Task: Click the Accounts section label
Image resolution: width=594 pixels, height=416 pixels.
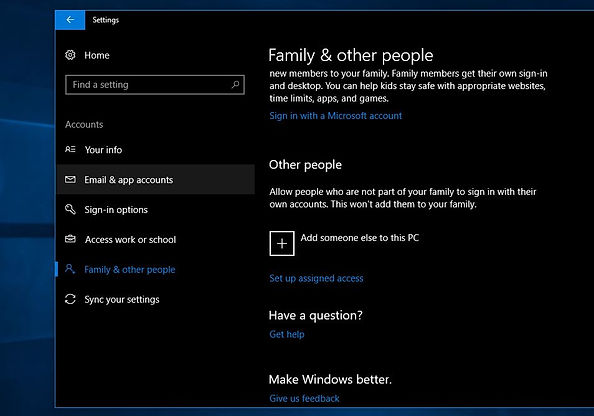Action: tap(84, 124)
